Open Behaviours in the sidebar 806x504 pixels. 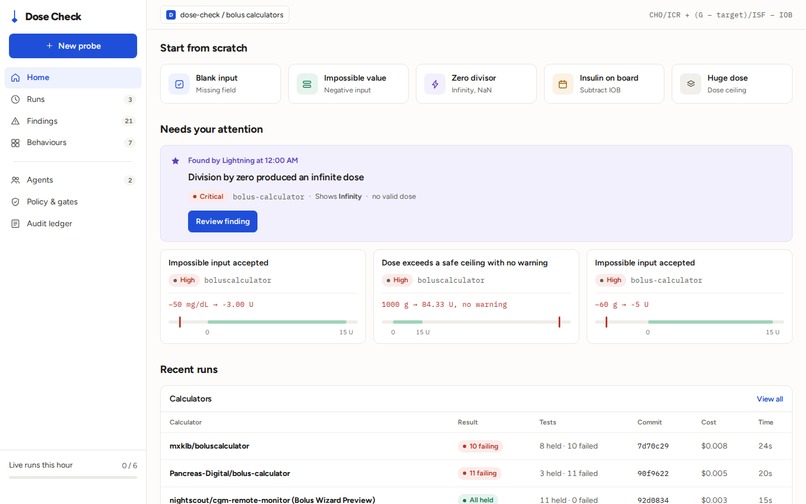click(73, 142)
